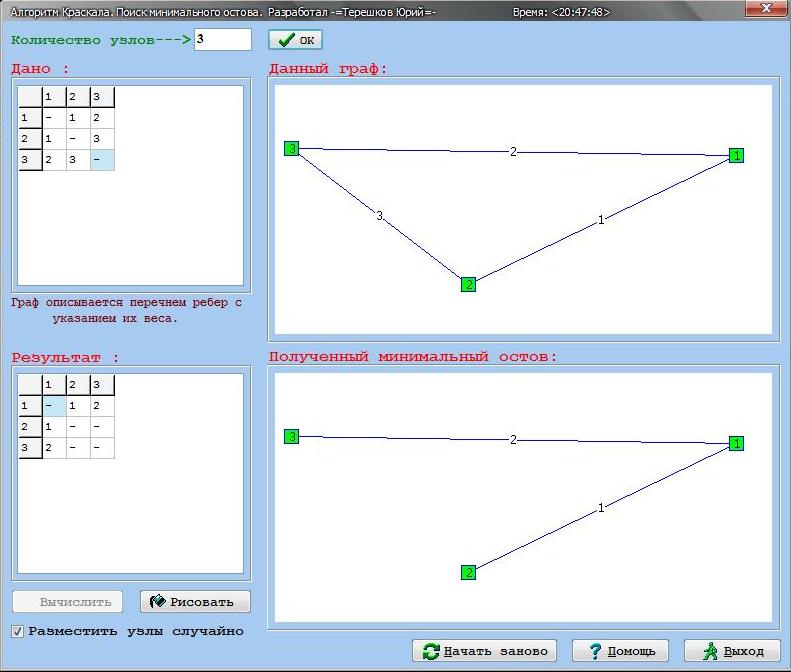Click edge weight 3 label in given graph
Screen dimensions: 791x672
pos(379,216)
